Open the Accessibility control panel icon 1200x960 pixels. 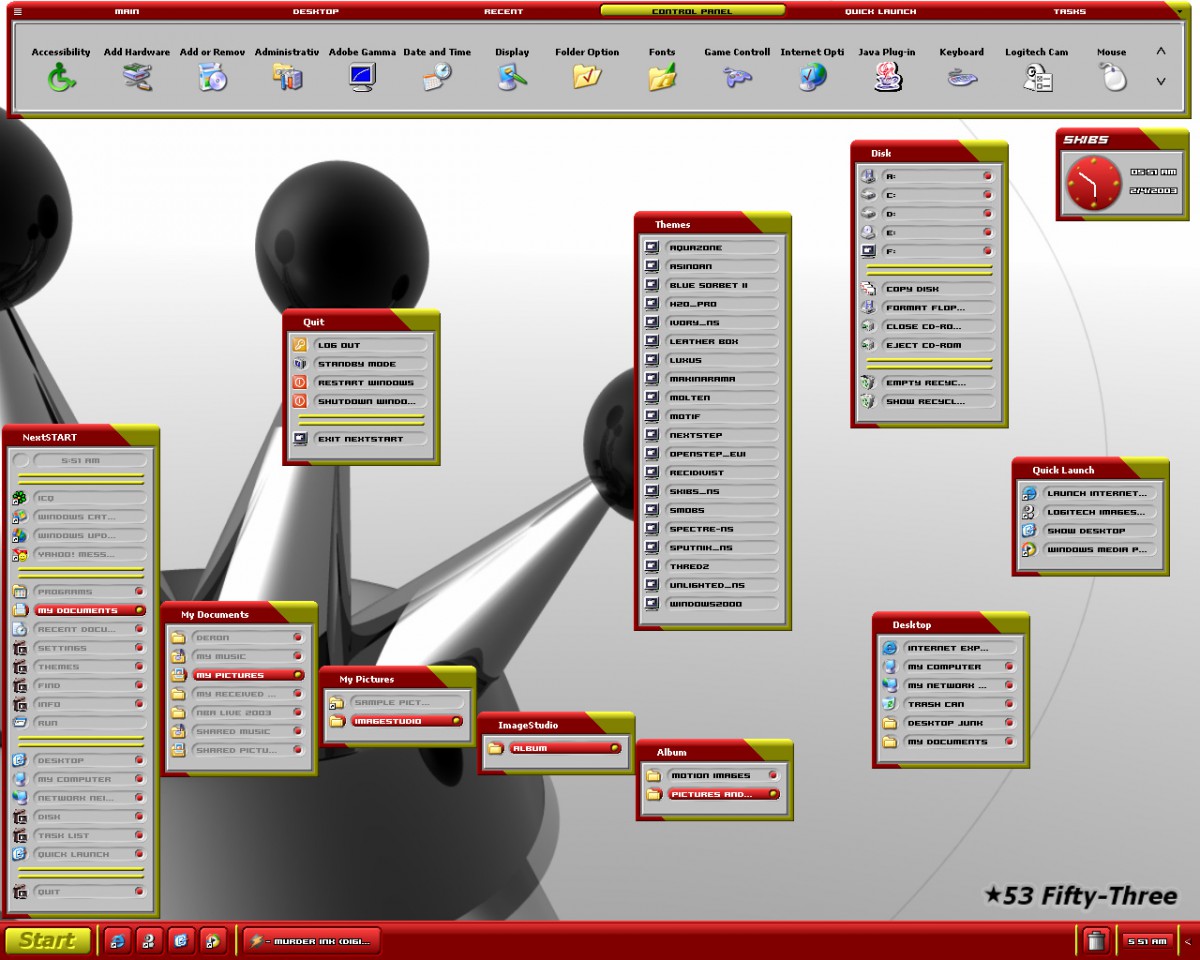(x=61, y=77)
